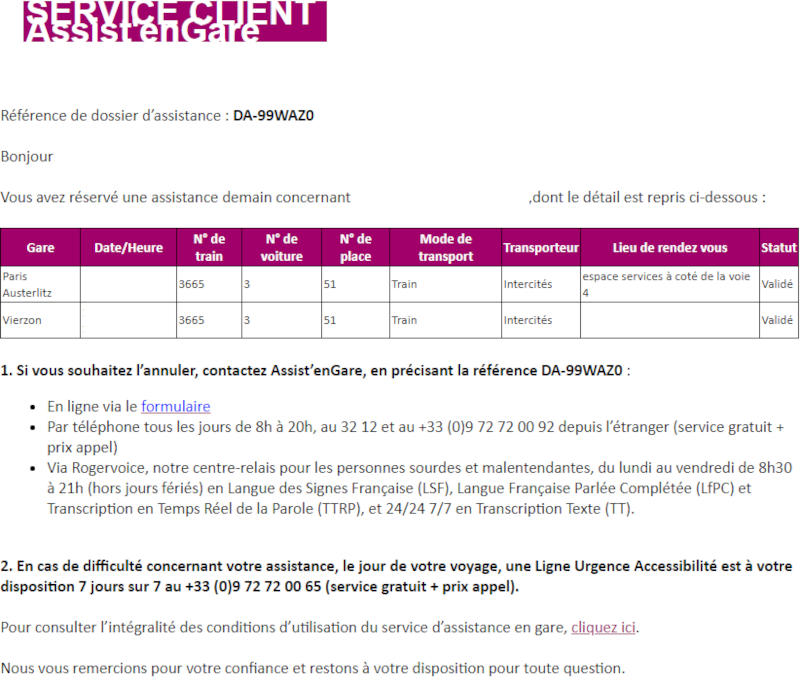The image size is (800, 685).
Task: Click Validé status in Paris Austerlitz row
Action: (x=777, y=284)
